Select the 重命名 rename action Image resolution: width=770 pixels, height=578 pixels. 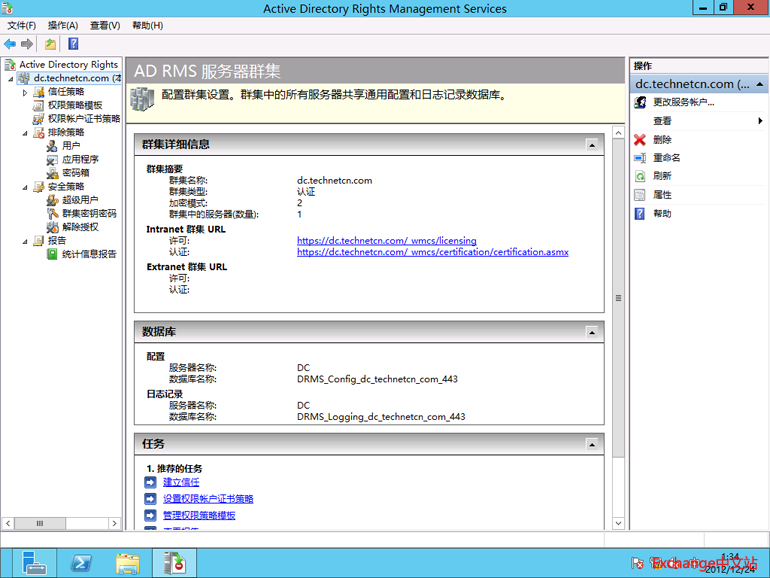pyautogui.click(x=667, y=158)
